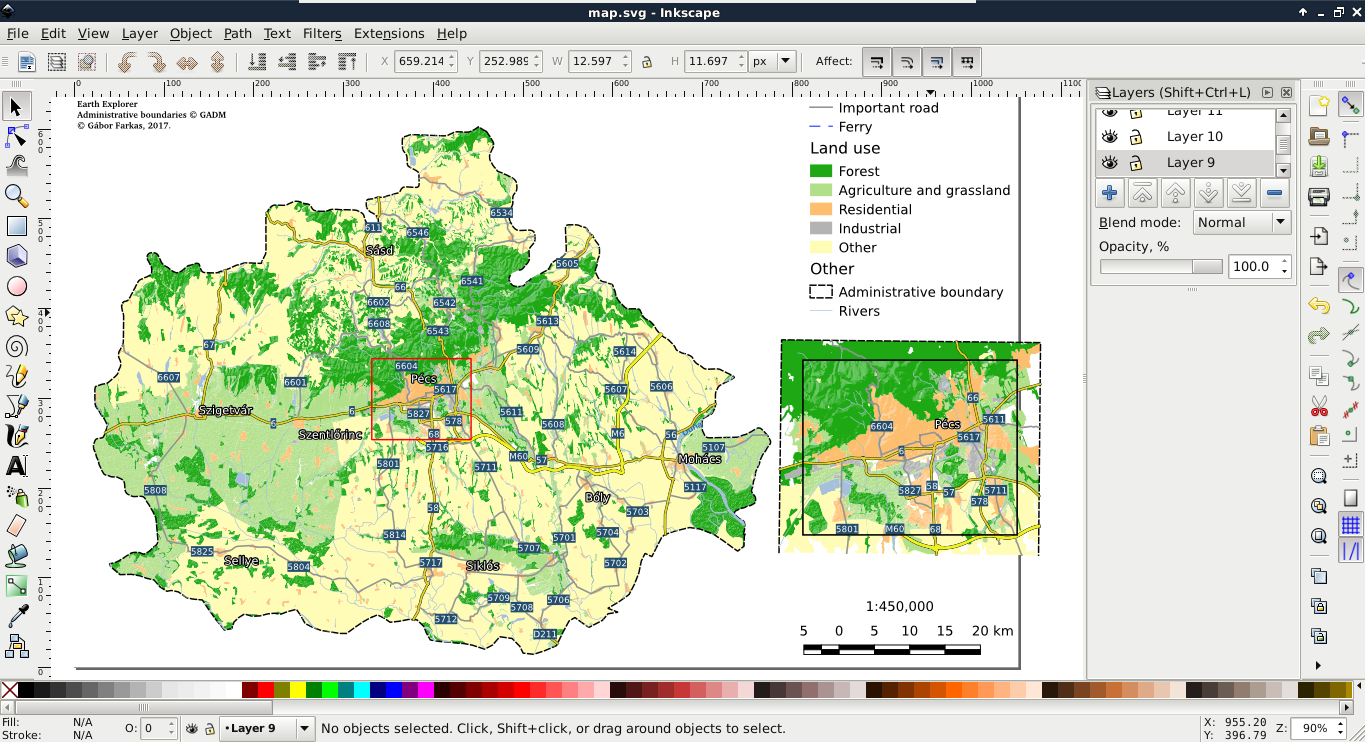
Task: Click the Print document icon
Action: (x=1319, y=196)
